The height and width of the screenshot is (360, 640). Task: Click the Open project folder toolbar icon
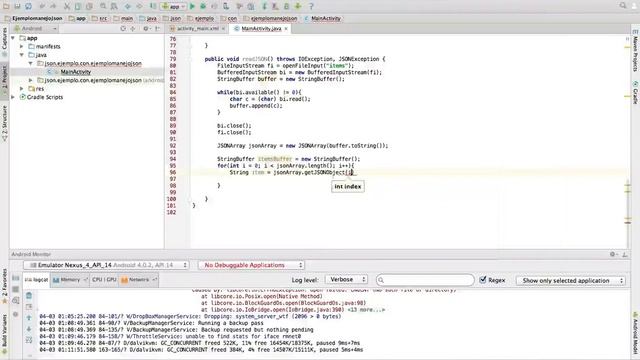point(6,6)
